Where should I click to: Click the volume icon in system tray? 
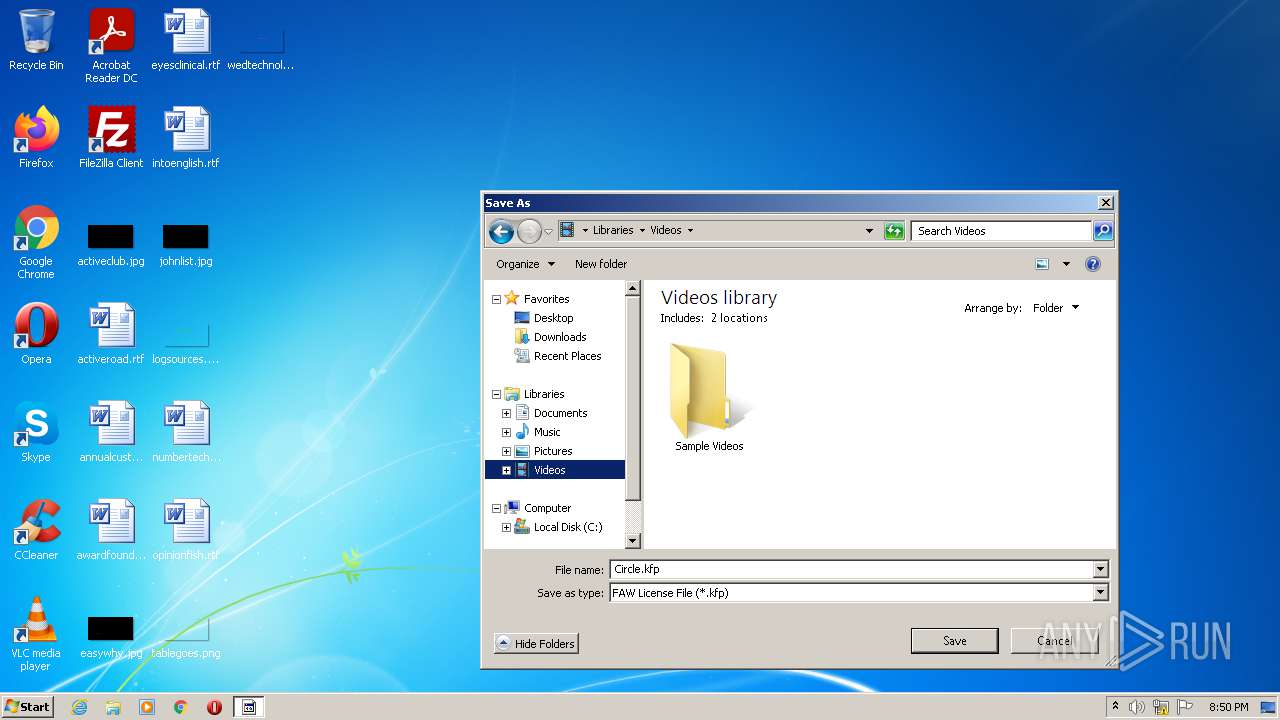[x=1137, y=707]
